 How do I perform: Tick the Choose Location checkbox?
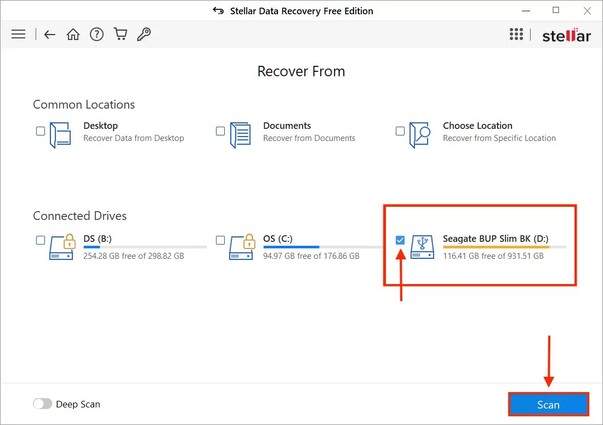click(401, 131)
